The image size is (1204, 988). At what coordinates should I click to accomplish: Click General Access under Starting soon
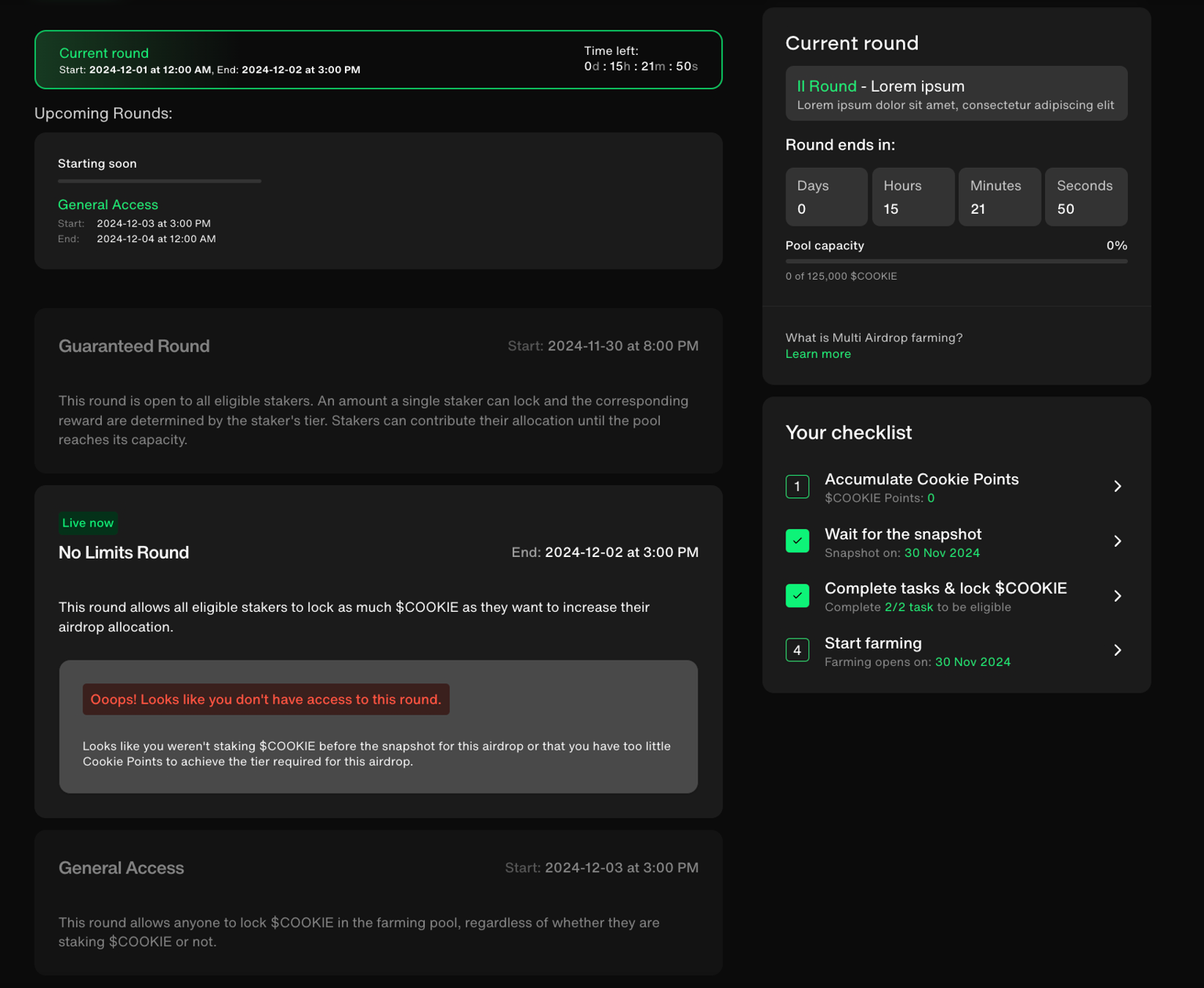(108, 204)
